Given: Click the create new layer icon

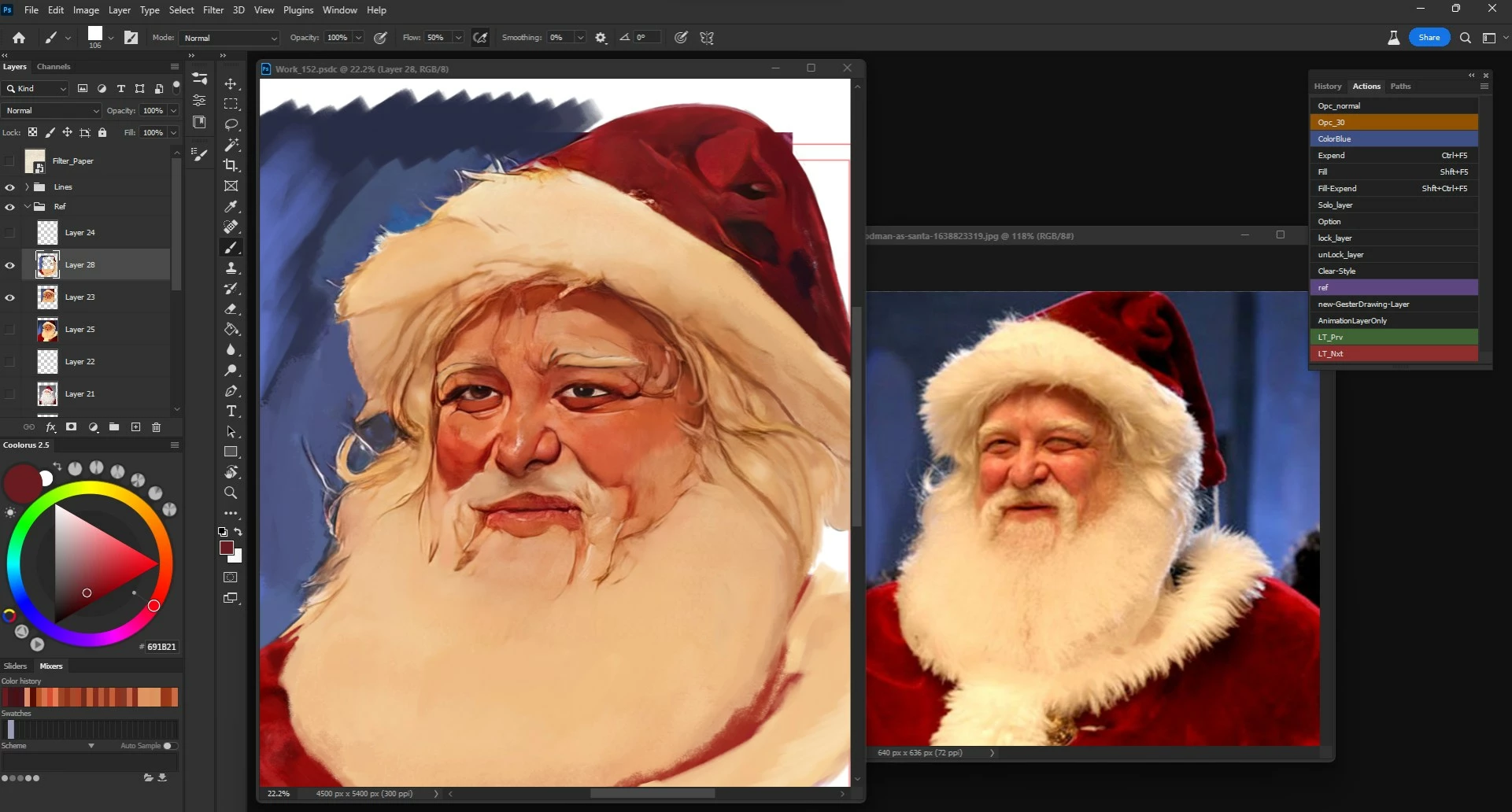Looking at the screenshot, I should [x=135, y=427].
